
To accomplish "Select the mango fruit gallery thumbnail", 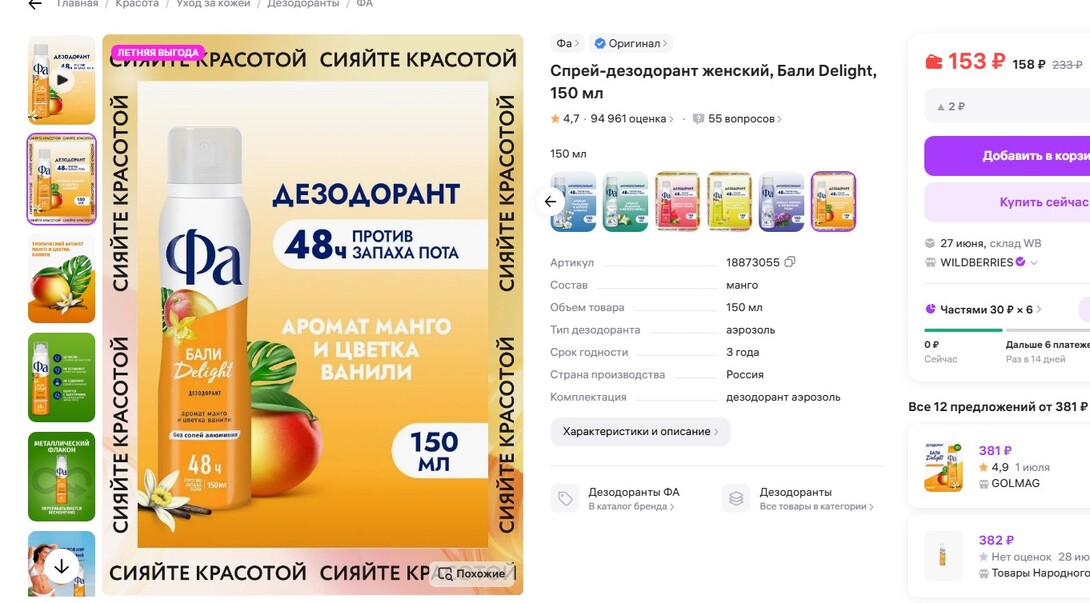I will click(x=62, y=278).
